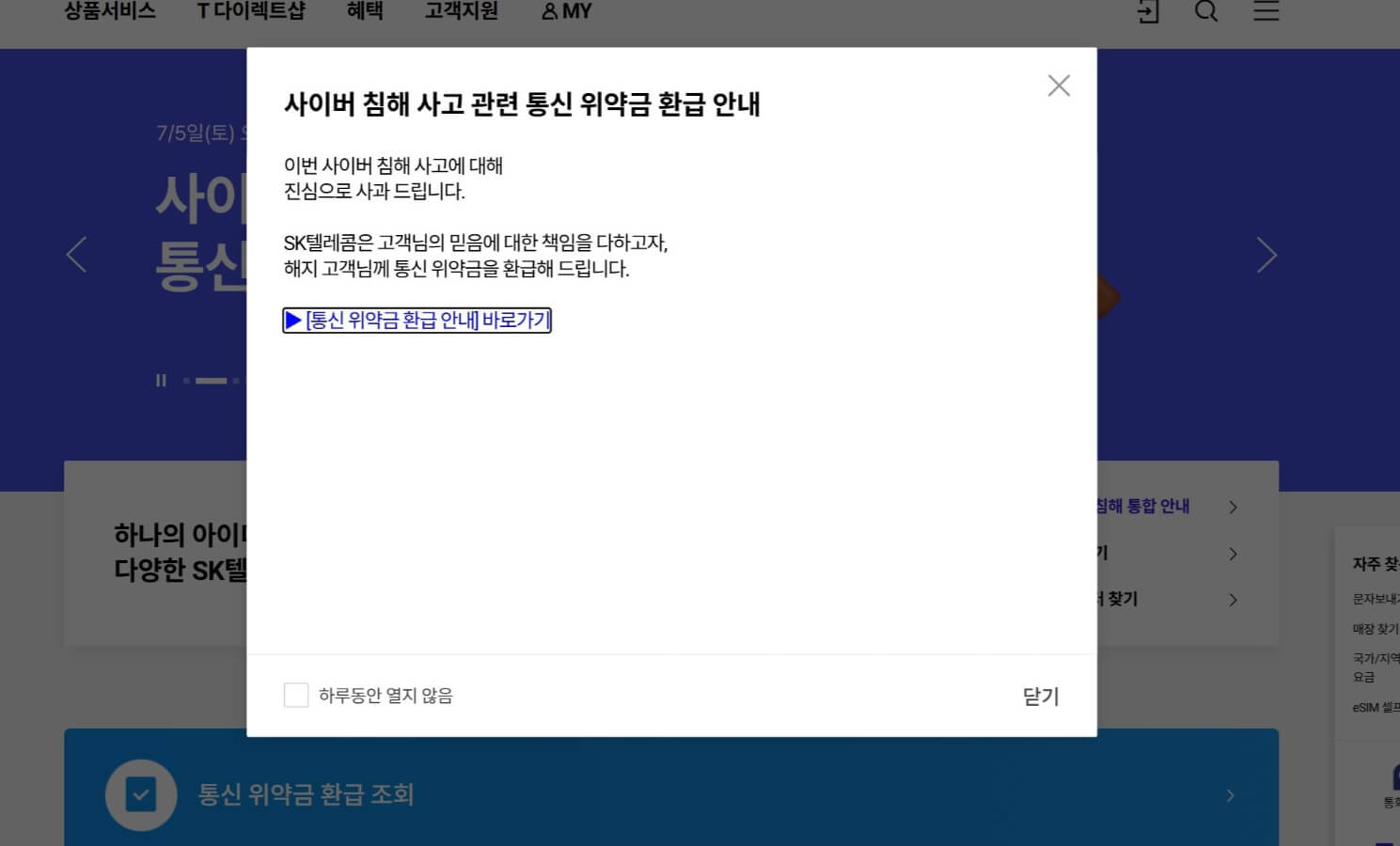1400x846 pixels.
Task: Open the hamburger menu icon
Action: click(x=1266, y=11)
